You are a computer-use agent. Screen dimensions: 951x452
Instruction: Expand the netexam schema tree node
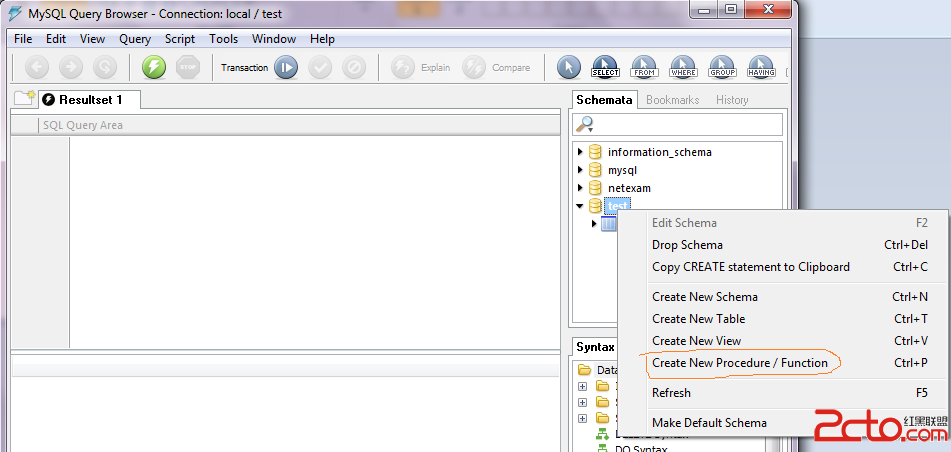pyautogui.click(x=580, y=187)
